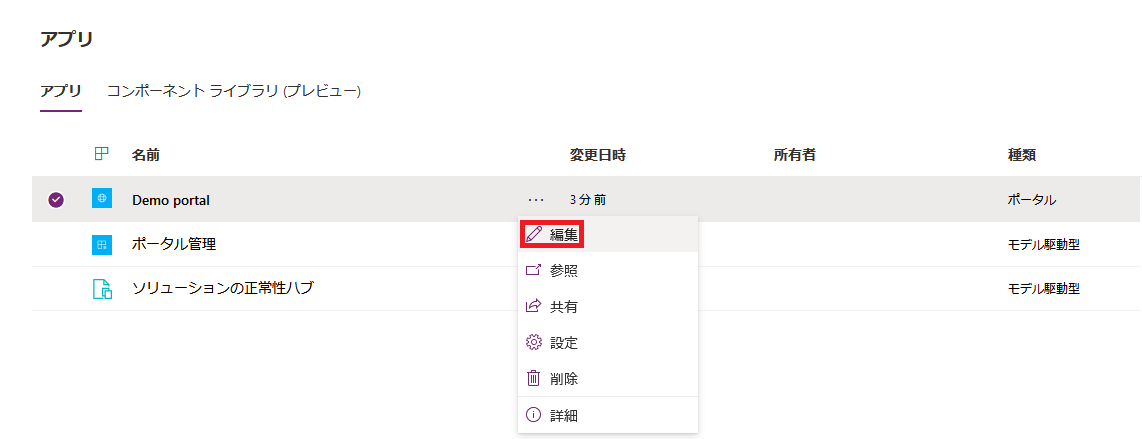Image resolution: width=1142 pixels, height=439 pixels.
Task: Click the ポータル管理 app icon
Action: point(101,244)
